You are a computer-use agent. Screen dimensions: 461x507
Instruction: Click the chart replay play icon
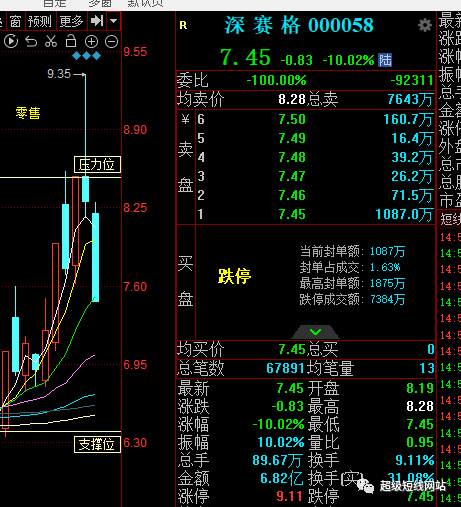tap(11, 42)
